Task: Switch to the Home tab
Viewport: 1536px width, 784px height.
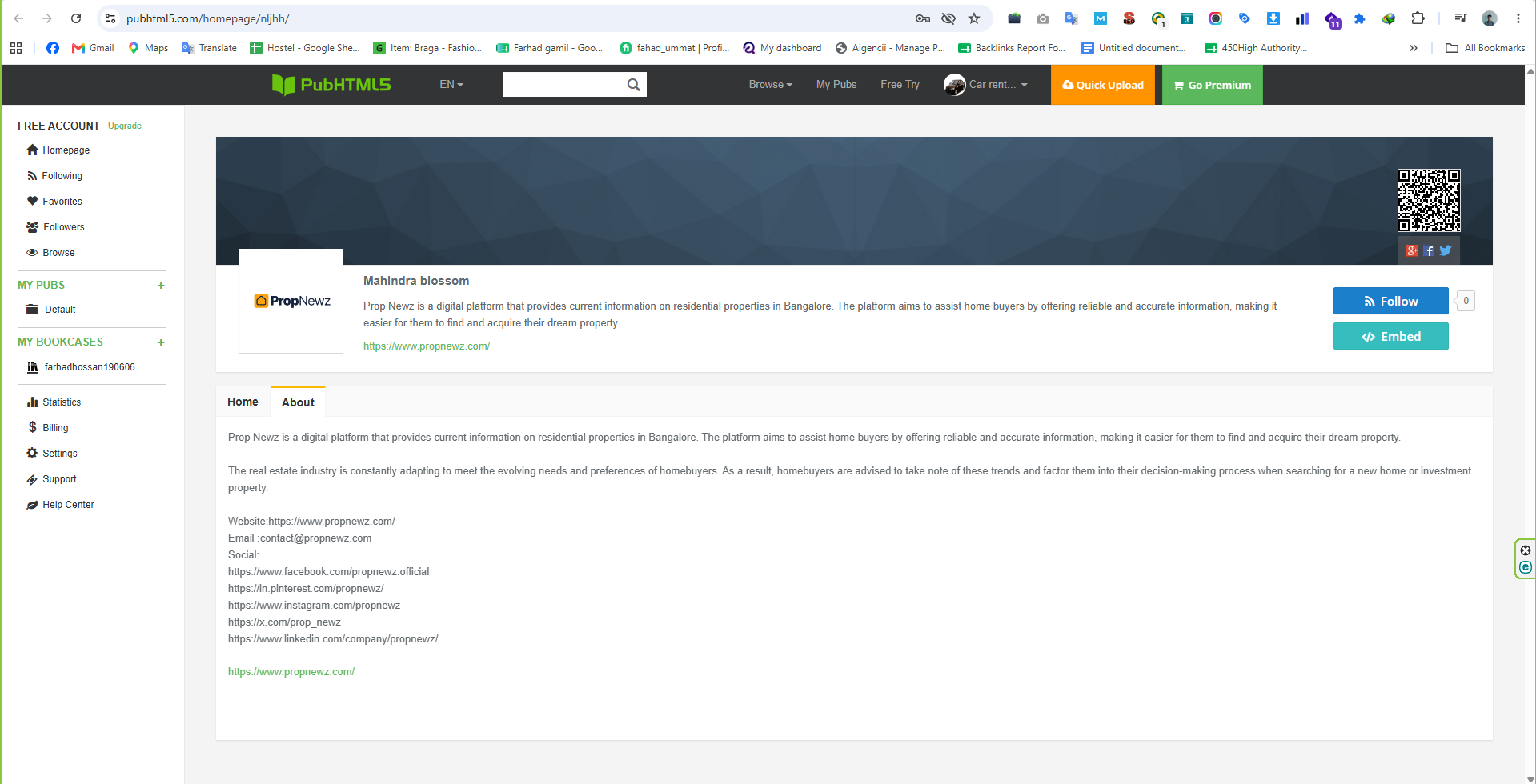Action: pos(243,402)
